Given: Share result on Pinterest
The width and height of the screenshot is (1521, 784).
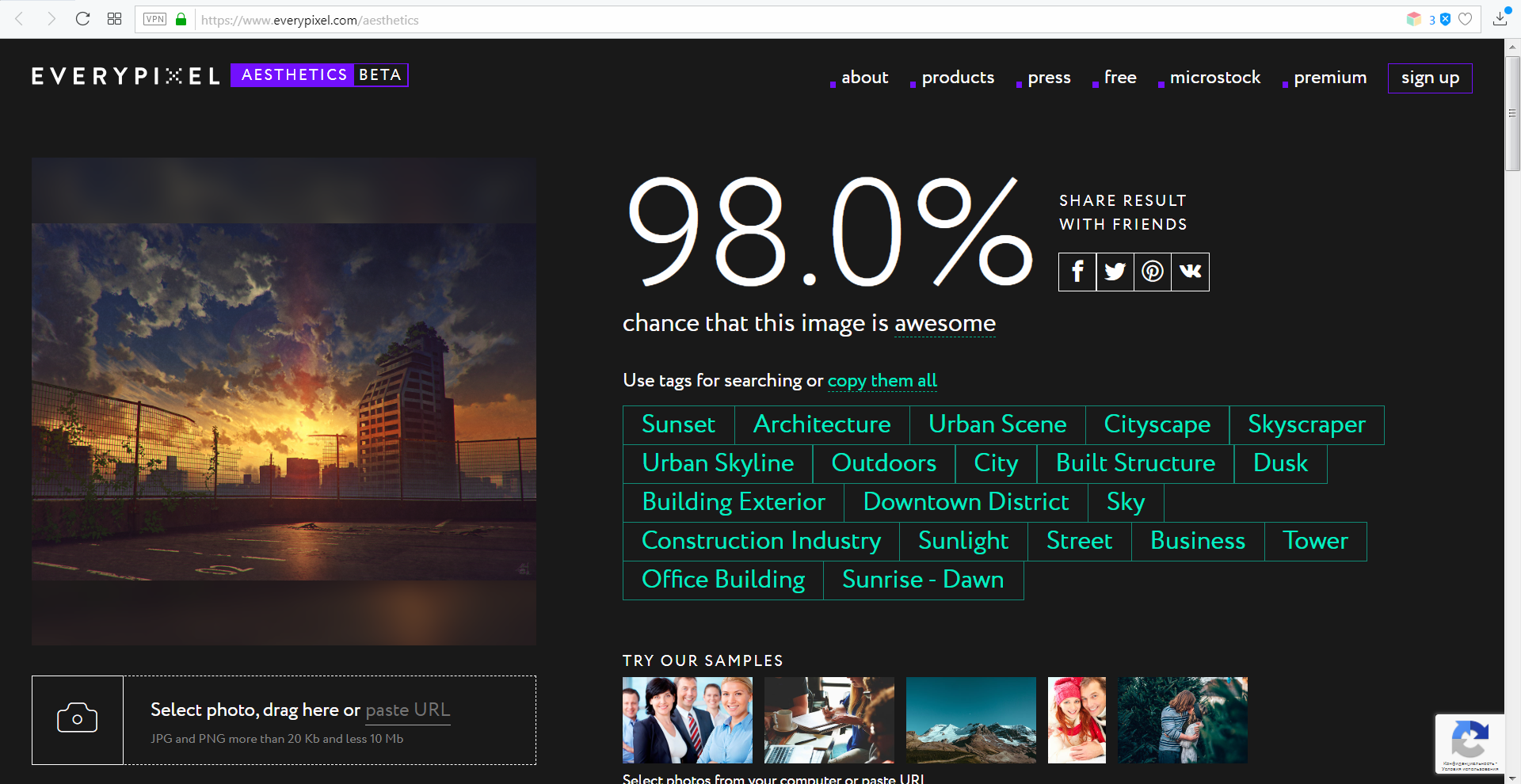Looking at the screenshot, I should point(1153,272).
